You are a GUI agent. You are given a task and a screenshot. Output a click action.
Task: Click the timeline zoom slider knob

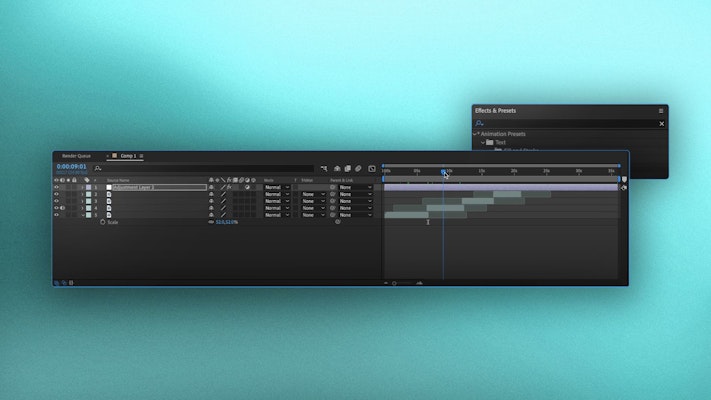394,283
